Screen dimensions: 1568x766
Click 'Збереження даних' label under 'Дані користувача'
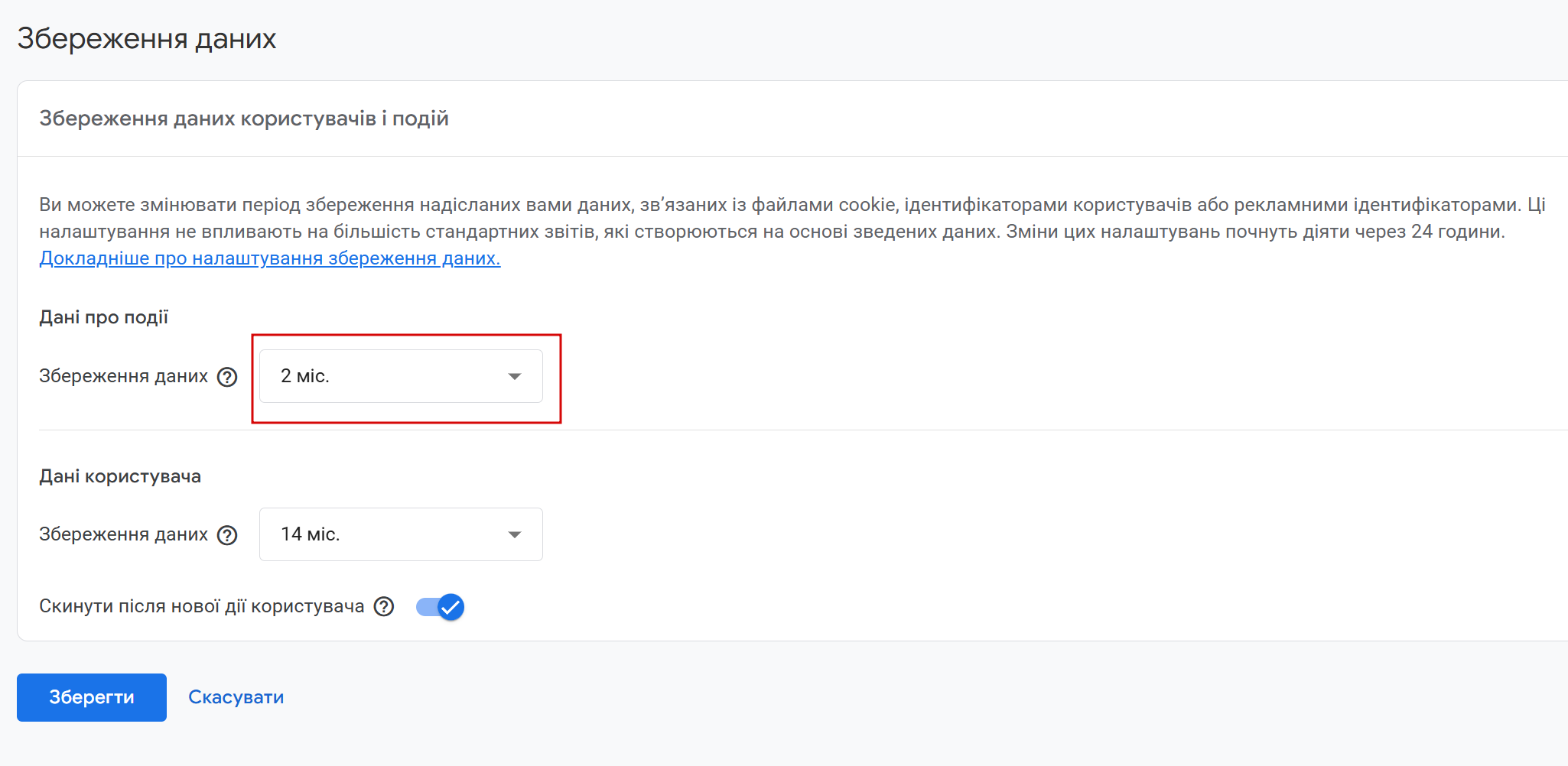pos(123,534)
